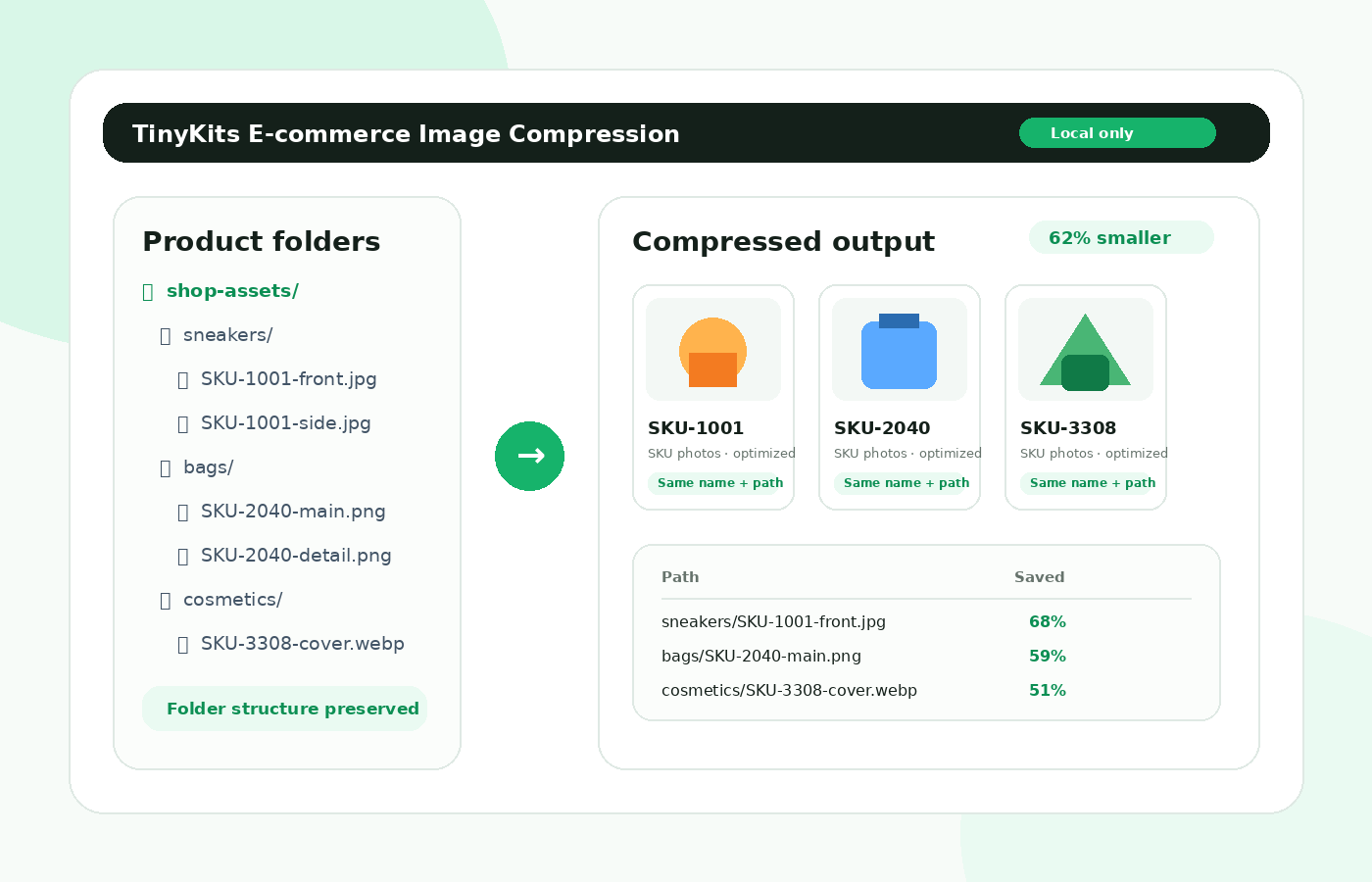Click the cosmetics/SKU-3308-cover.webp table row path
1372x882 pixels.
pyautogui.click(x=789, y=691)
